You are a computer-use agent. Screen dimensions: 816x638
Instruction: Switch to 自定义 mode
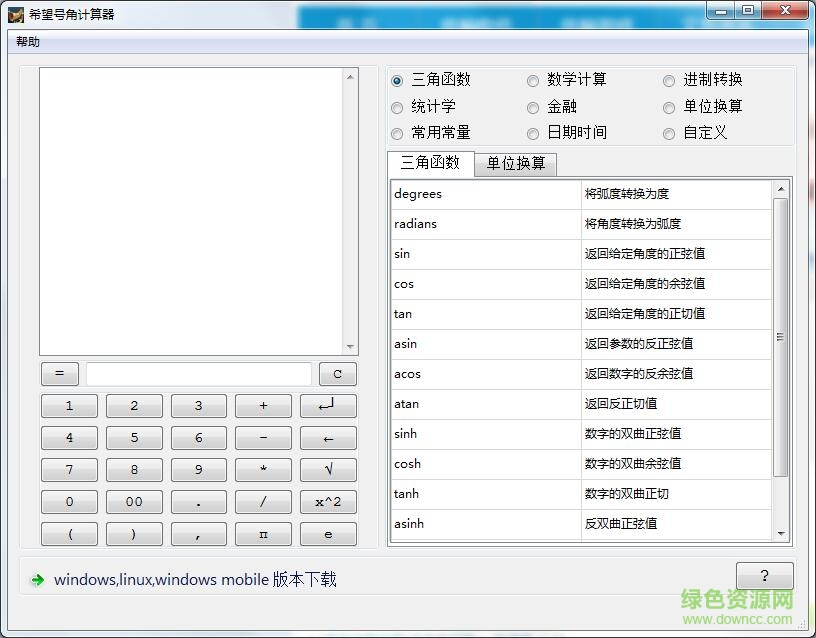669,133
